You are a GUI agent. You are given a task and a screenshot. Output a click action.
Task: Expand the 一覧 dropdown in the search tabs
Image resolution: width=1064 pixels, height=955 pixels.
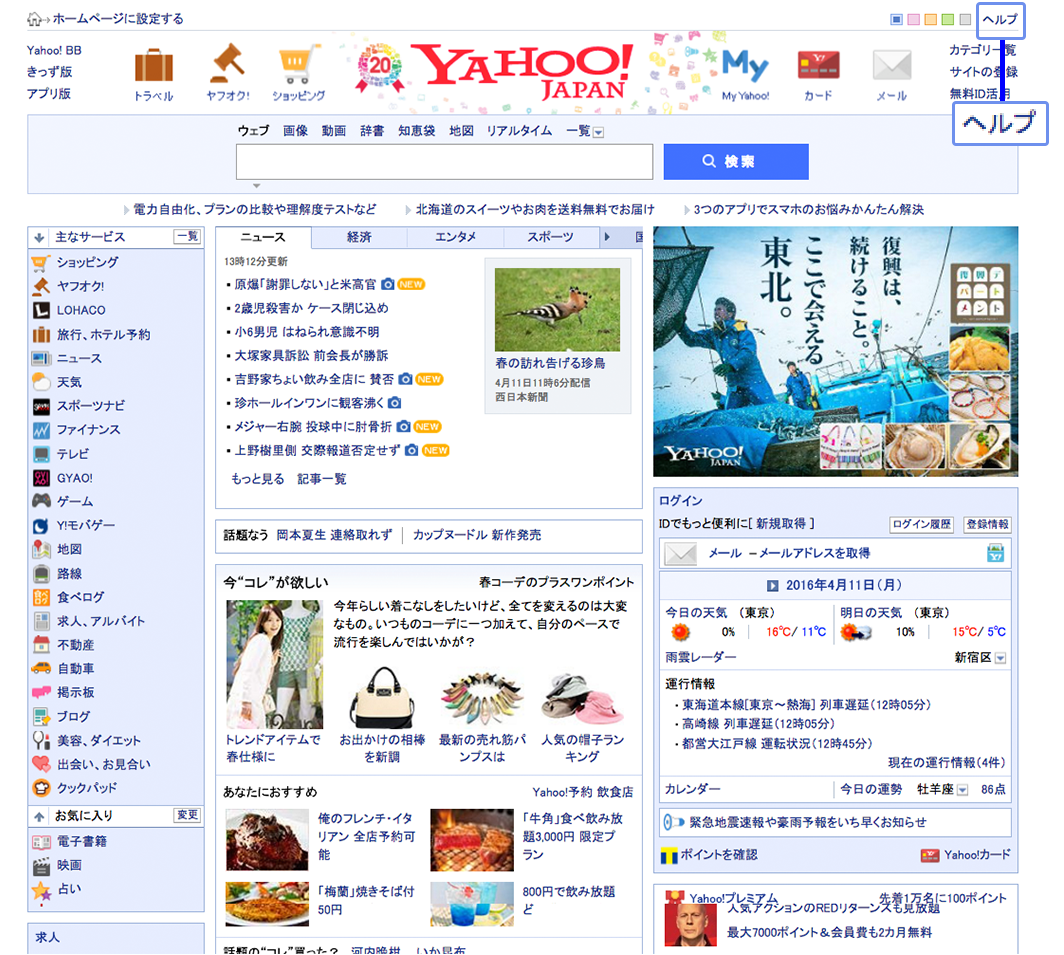click(598, 132)
